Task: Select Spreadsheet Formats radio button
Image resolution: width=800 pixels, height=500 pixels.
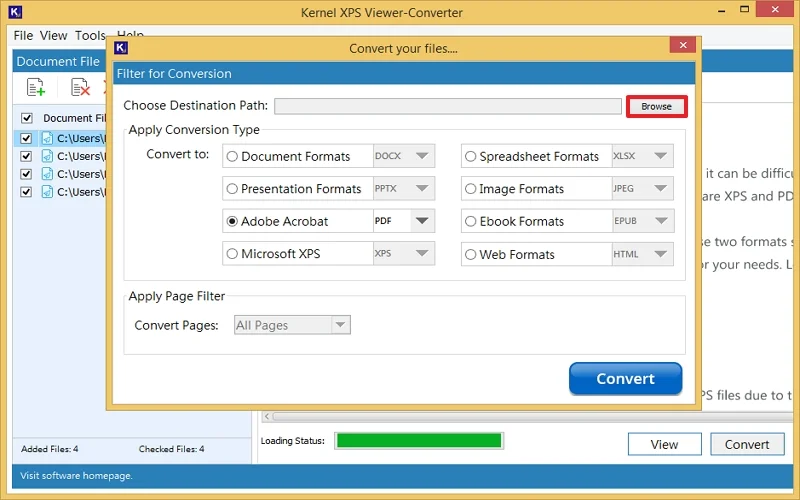Action: (x=470, y=156)
